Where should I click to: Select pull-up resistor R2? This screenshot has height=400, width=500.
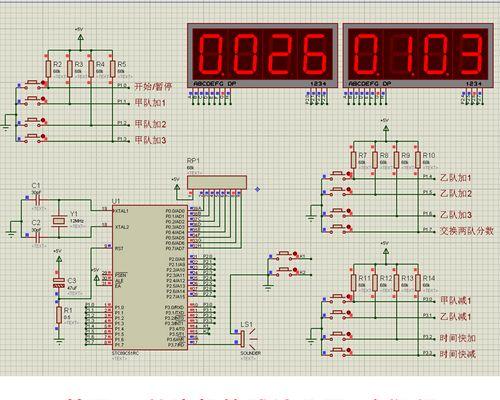[48, 69]
